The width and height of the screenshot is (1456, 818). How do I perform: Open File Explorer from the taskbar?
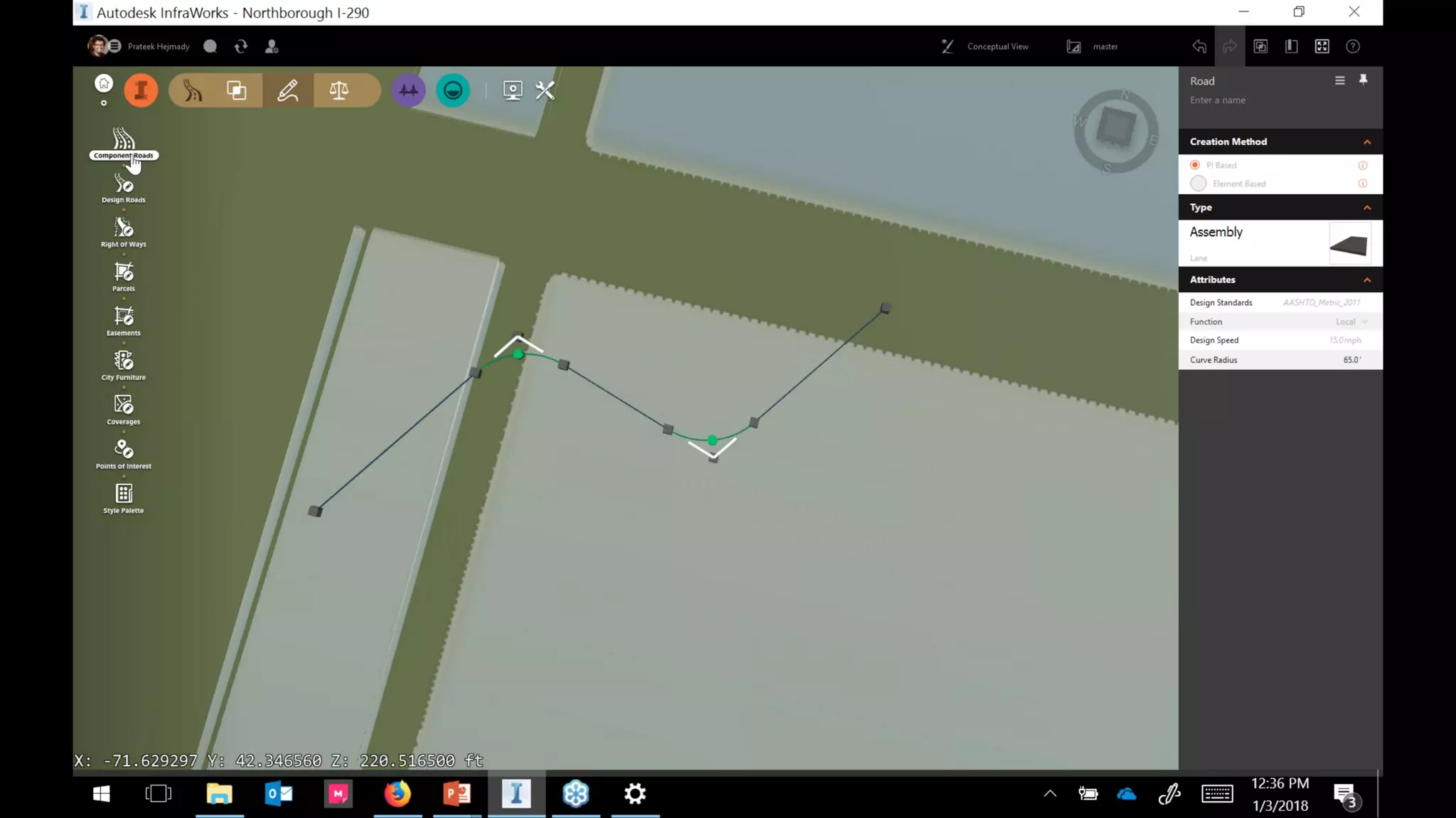(219, 794)
